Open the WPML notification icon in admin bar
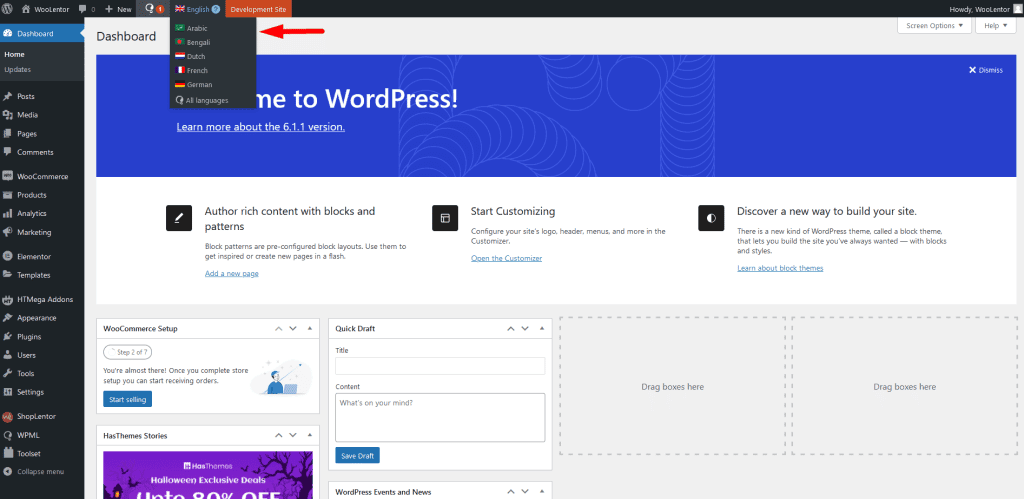The height and width of the screenshot is (499, 1024). [153, 9]
